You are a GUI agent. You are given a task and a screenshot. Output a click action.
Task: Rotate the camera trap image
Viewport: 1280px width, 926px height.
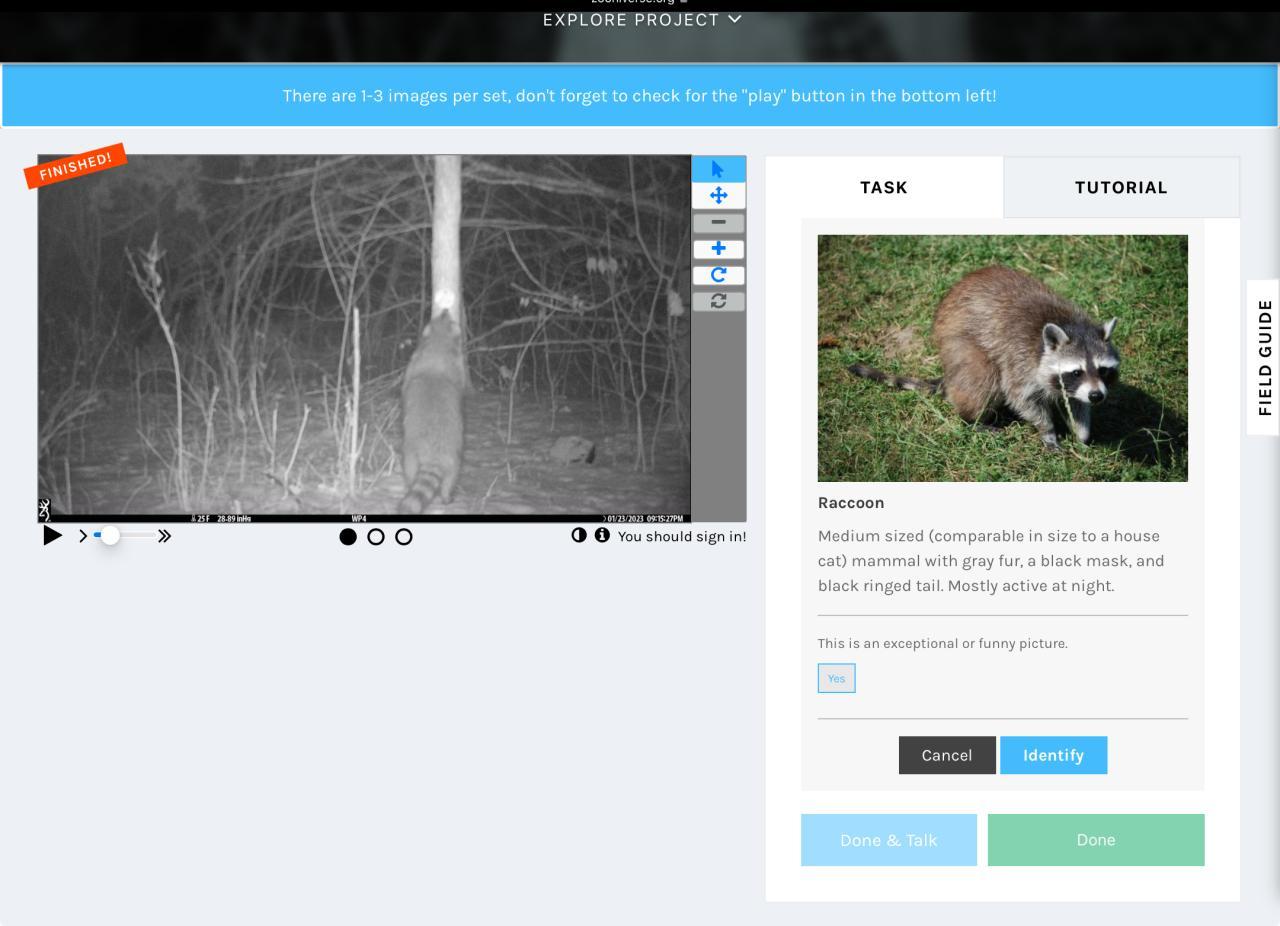718,274
